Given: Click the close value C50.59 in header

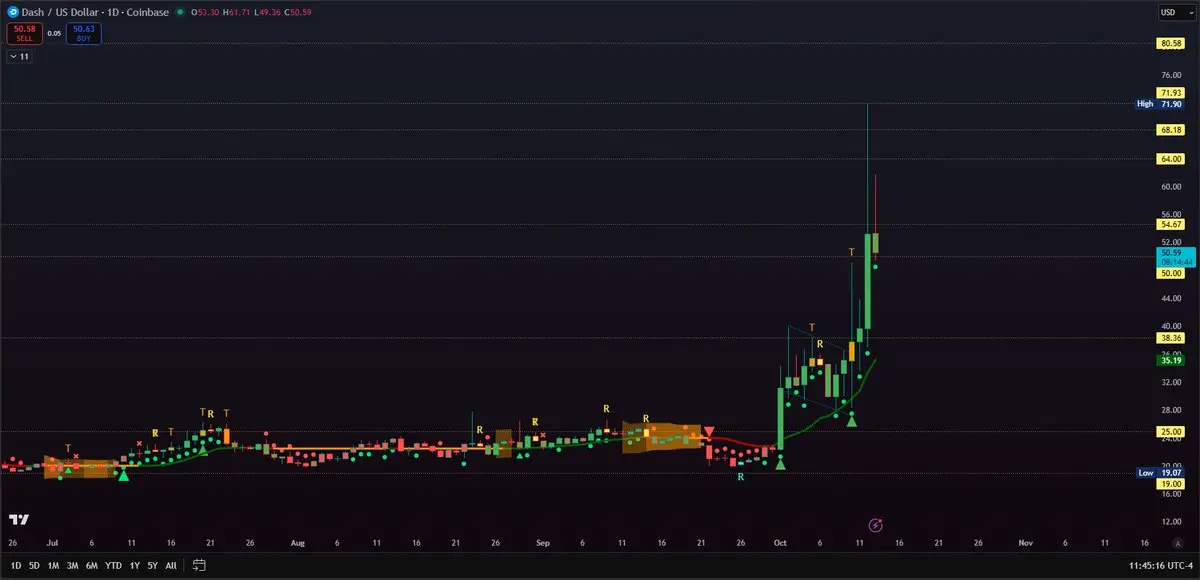Looking at the screenshot, I should (298, 12).
